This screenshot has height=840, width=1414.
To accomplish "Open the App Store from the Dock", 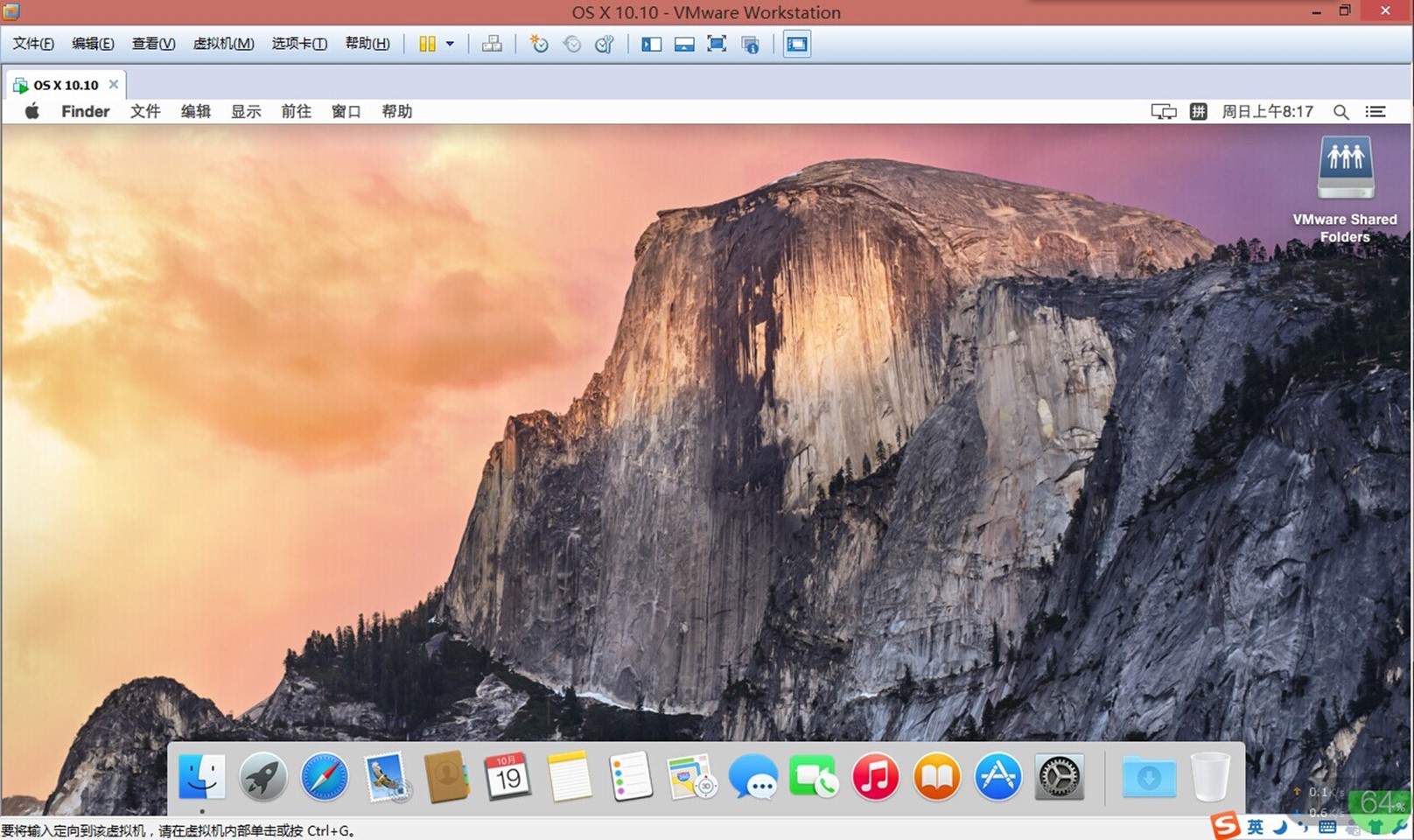I will [x=997, y=776].
